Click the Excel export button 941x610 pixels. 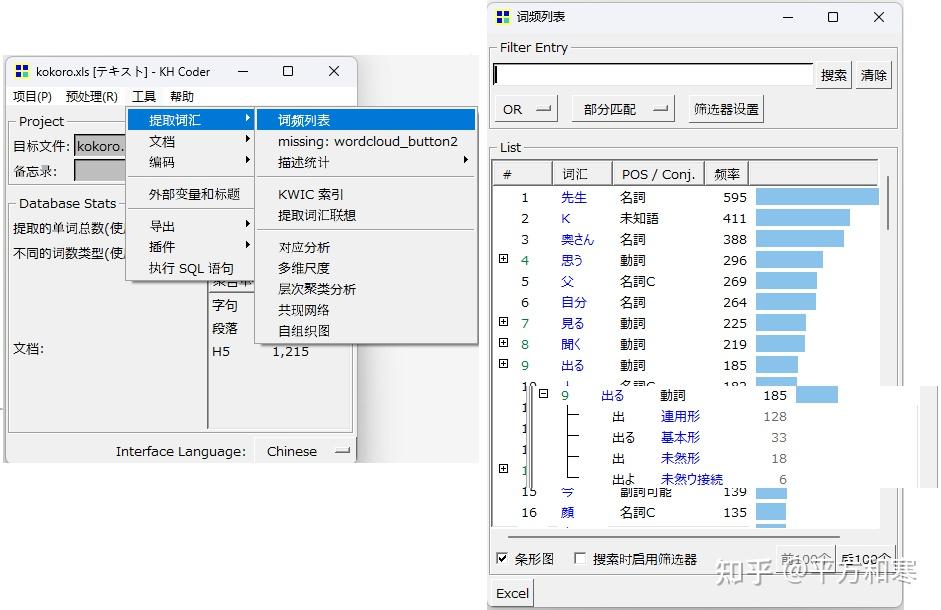click(x=510, y=593)
